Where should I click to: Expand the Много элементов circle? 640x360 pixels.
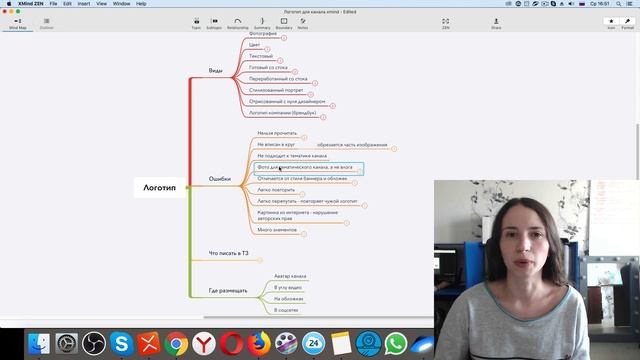(x=304, y=234)
